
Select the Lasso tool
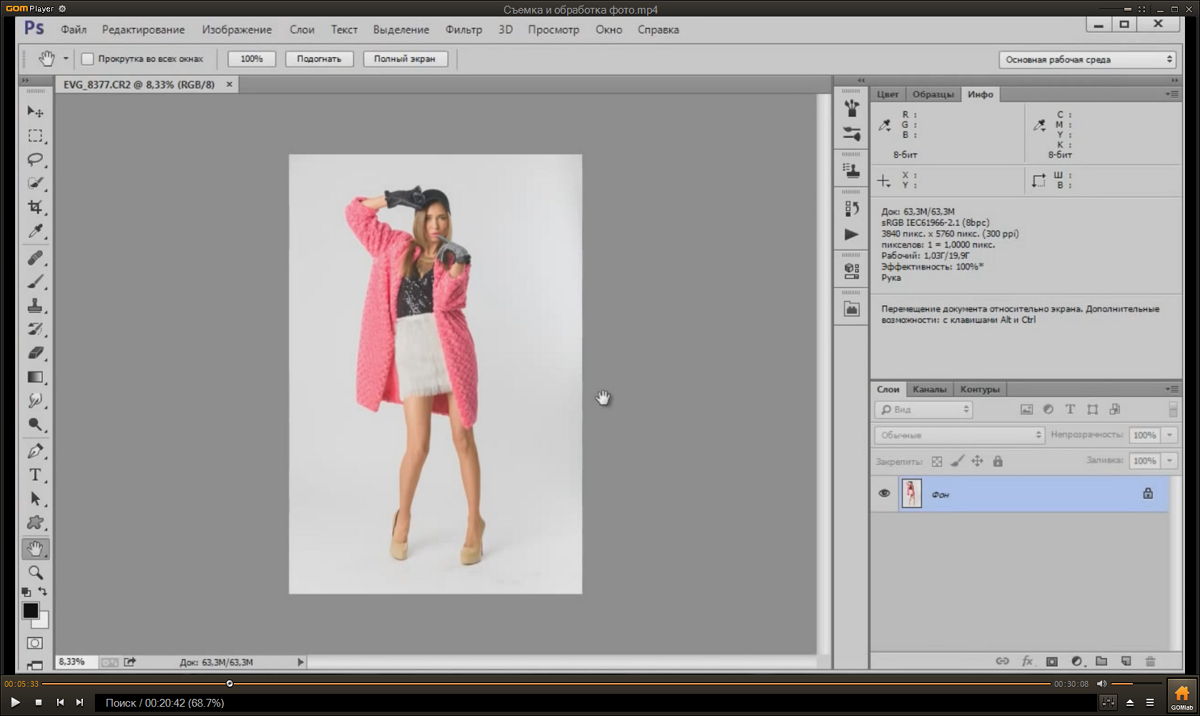(35, 160)
